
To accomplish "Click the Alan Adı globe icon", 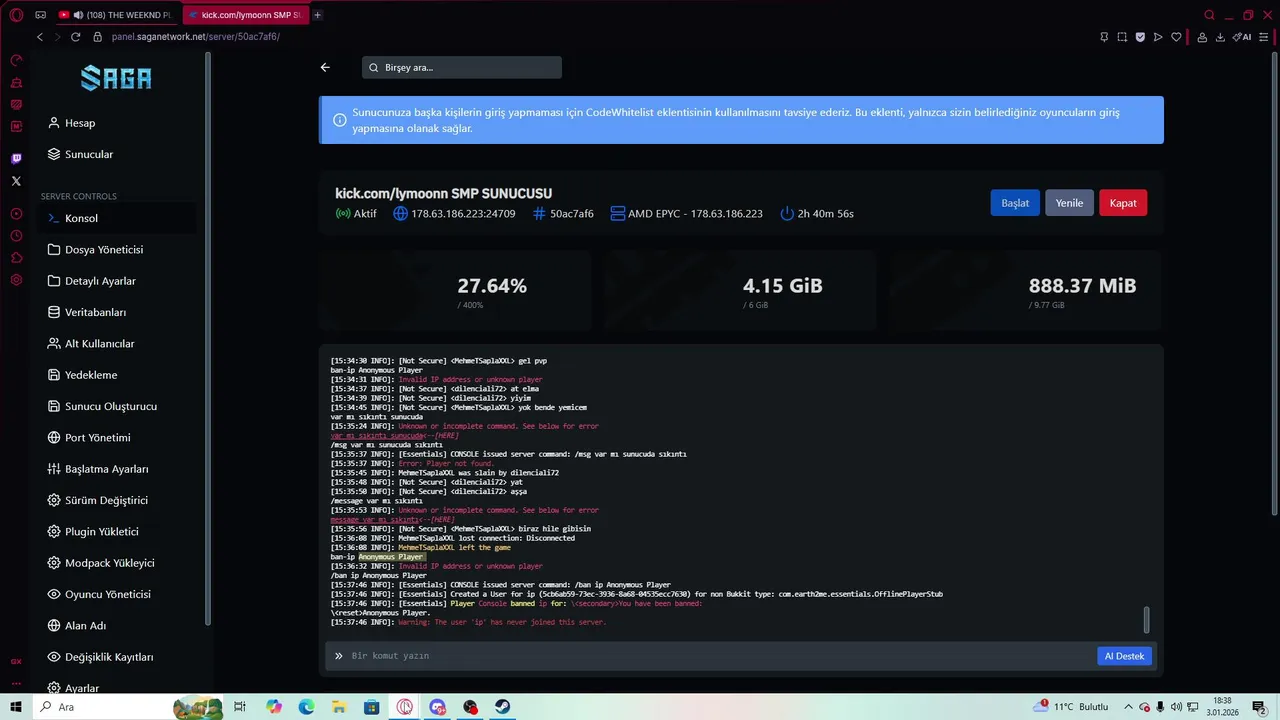I will click(54, 625).
